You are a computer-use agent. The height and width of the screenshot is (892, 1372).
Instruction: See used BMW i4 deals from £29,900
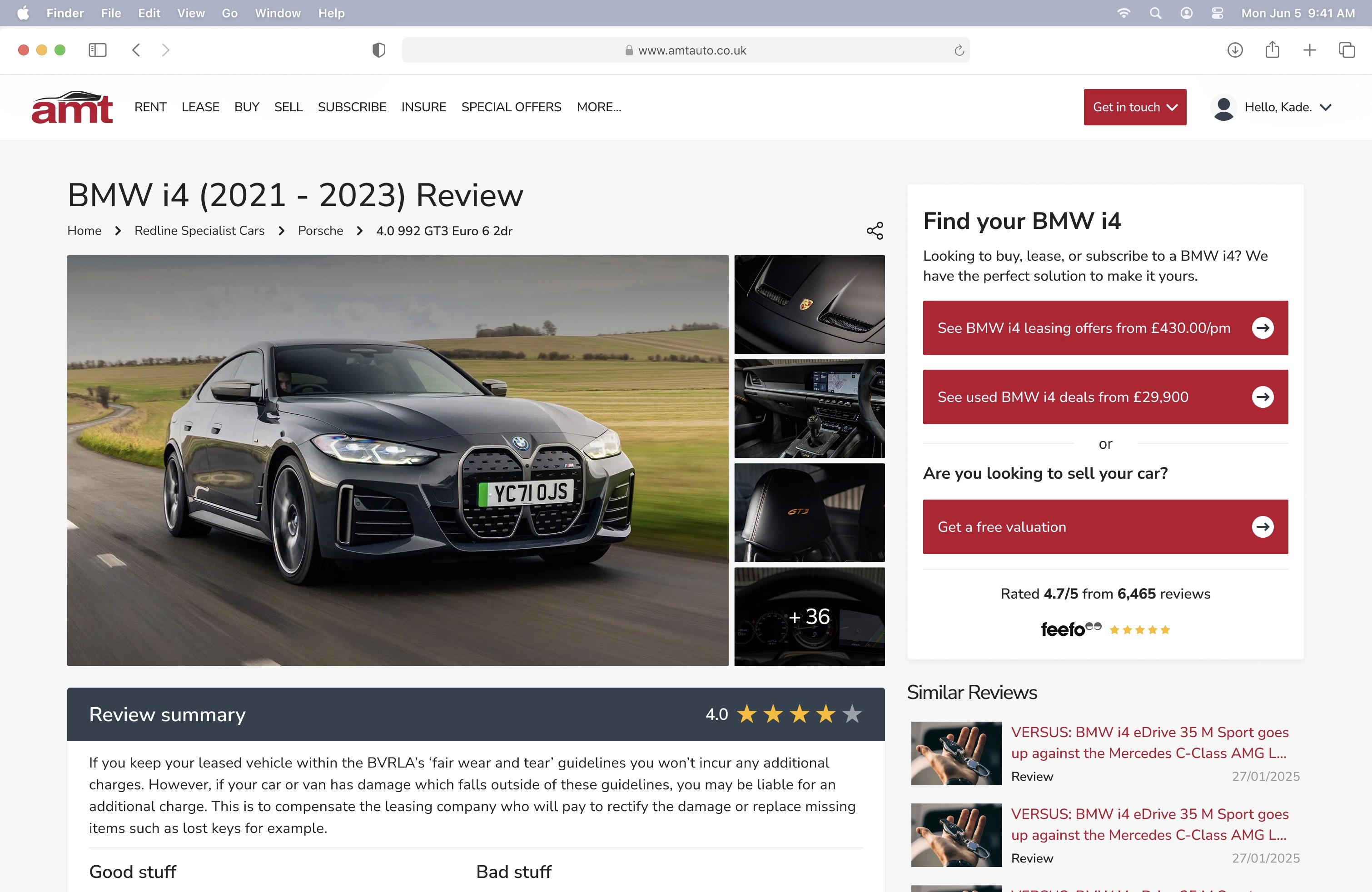(1105, 397)
